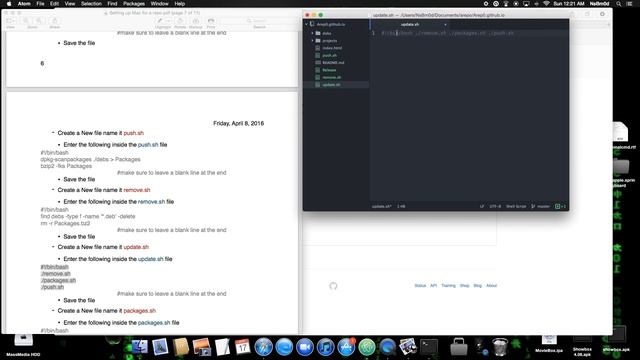640x360 pixels.
Task: Click the master git branch indicator
Action: point(540,207)
